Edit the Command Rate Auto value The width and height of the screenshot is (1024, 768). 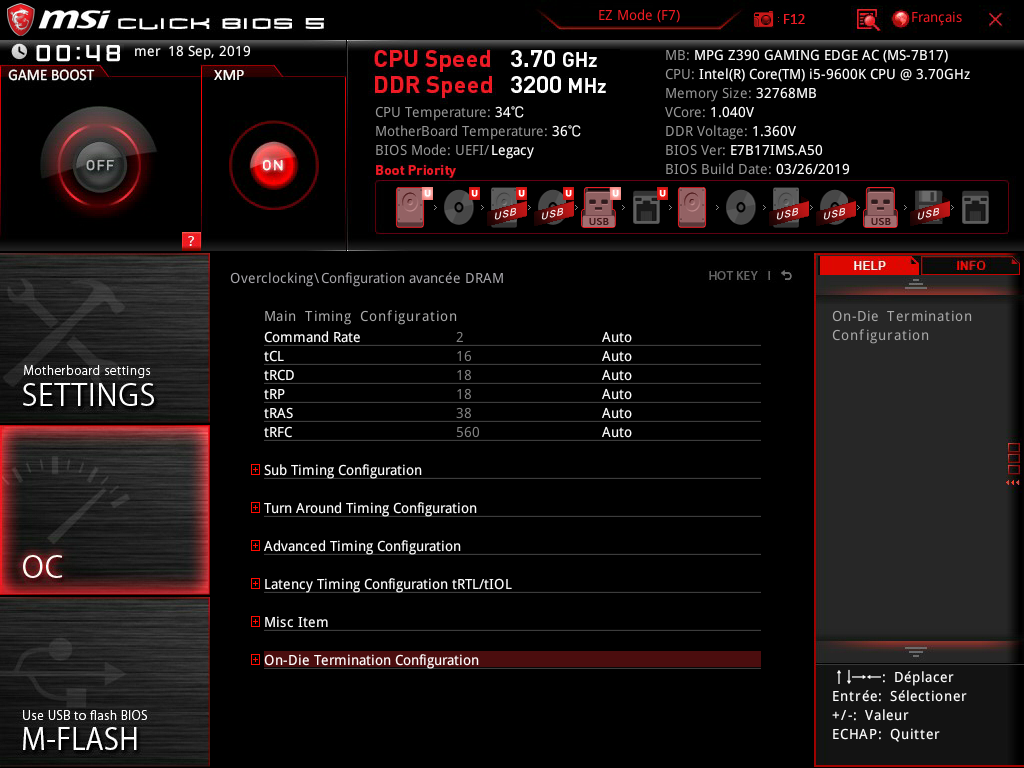(616, 337)
